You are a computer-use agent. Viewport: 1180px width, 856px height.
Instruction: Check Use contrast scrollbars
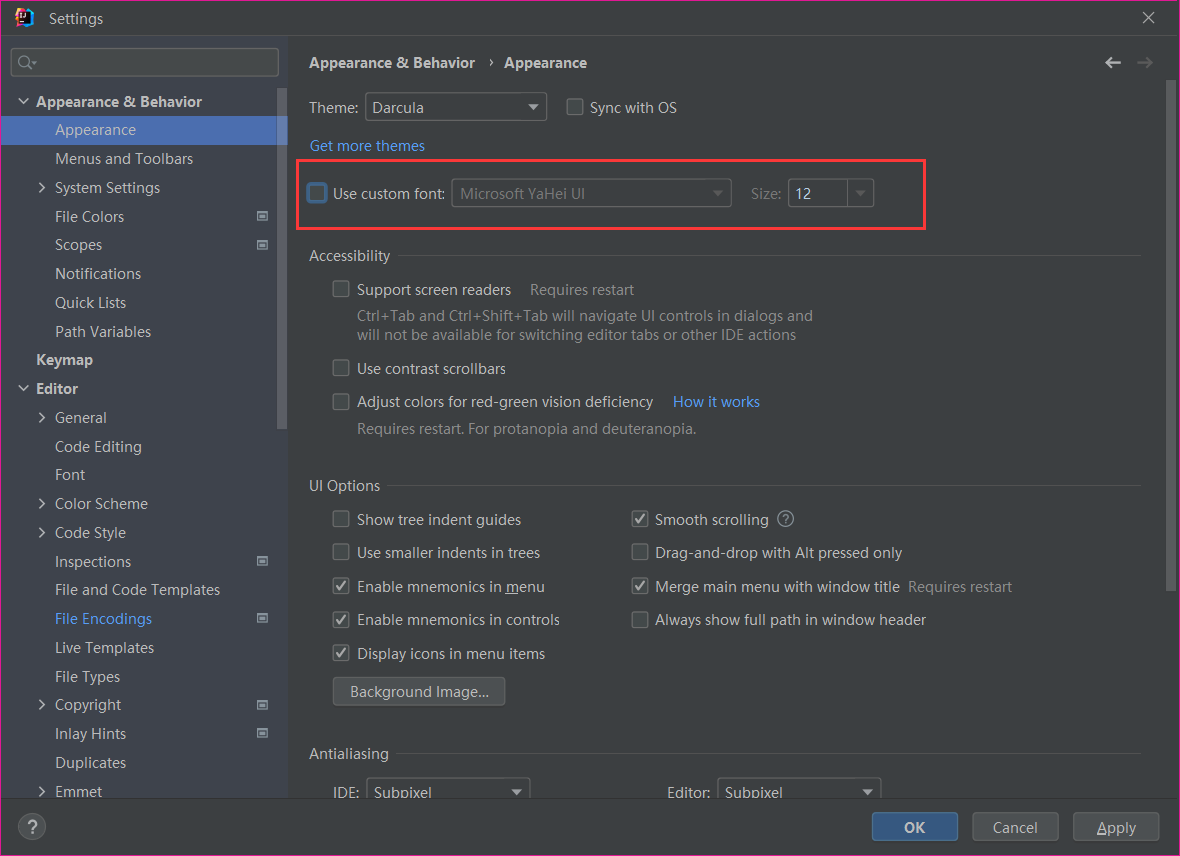341,368
